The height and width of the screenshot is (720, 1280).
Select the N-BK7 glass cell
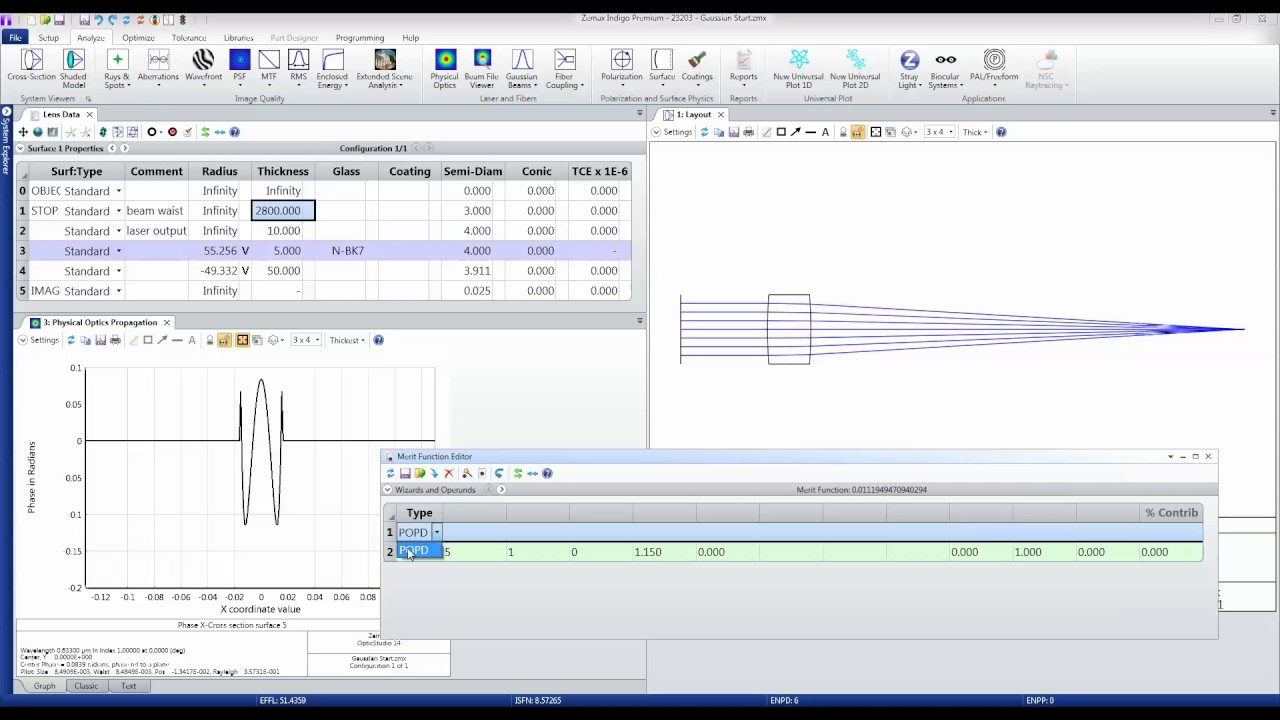click(346, 251)
